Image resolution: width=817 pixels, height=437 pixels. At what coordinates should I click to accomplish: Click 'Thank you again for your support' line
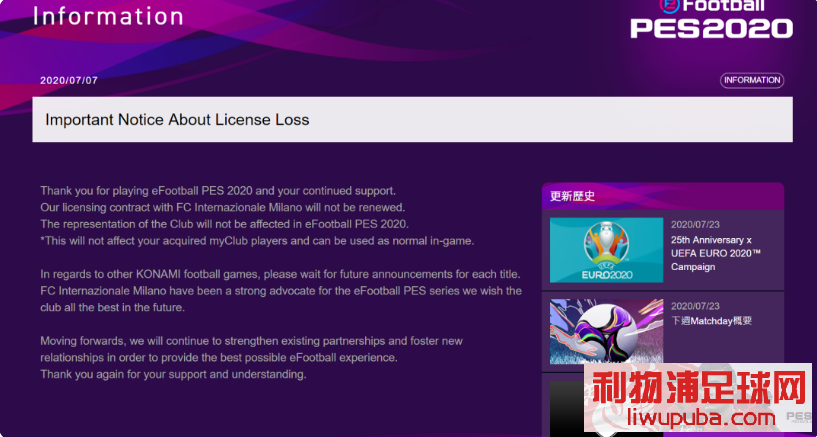tap(174, 374)
